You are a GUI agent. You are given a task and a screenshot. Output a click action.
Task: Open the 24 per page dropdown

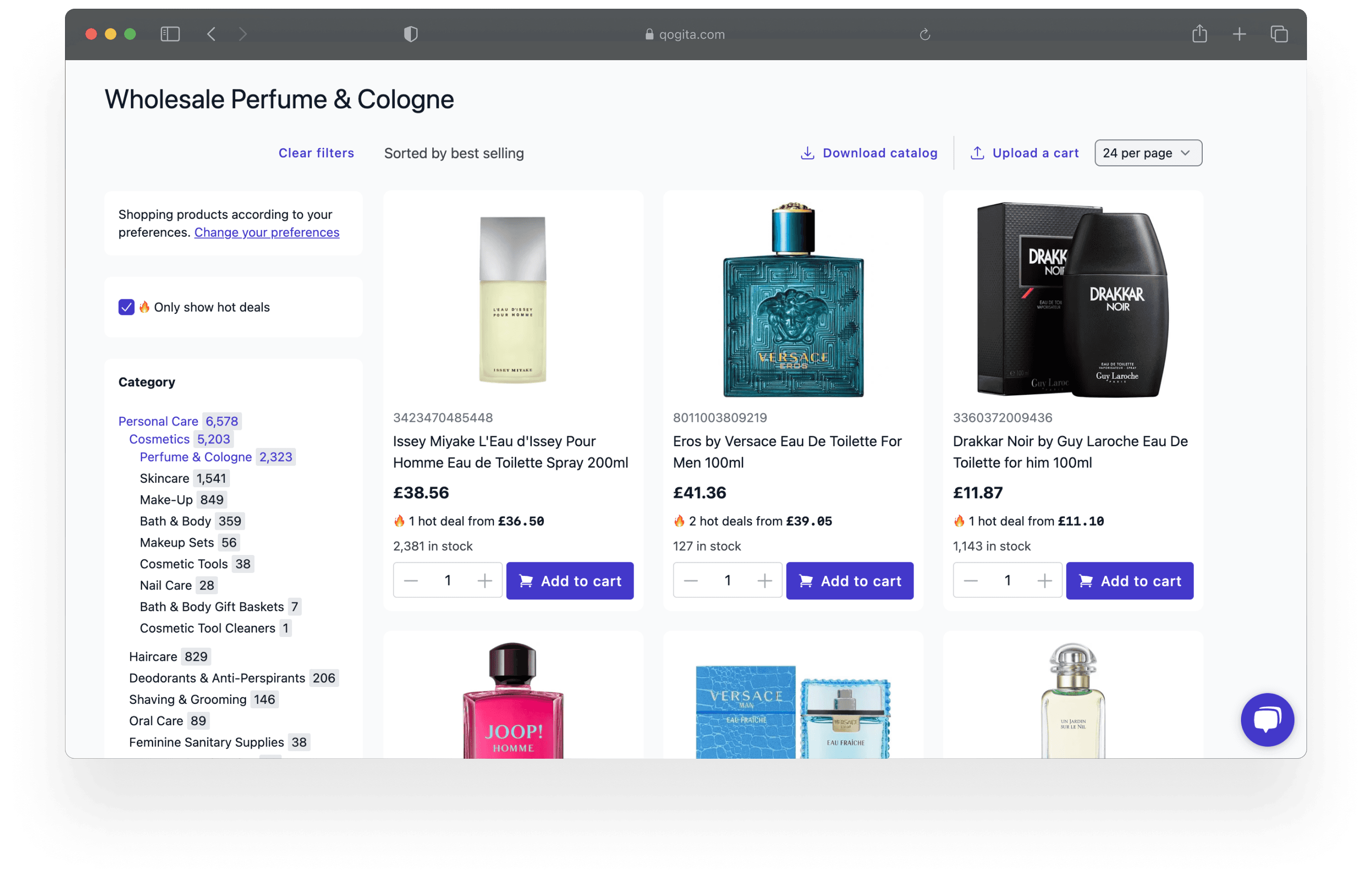[1148, 153]
